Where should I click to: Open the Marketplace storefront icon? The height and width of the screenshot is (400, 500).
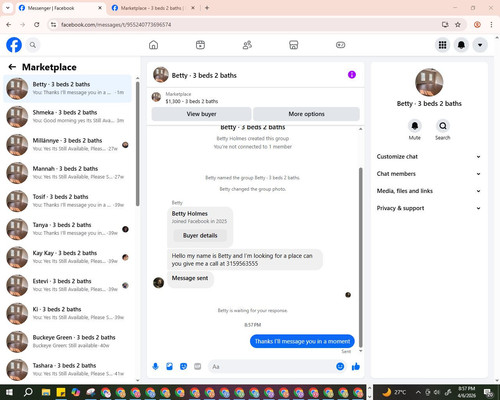(x=294, y=45)
